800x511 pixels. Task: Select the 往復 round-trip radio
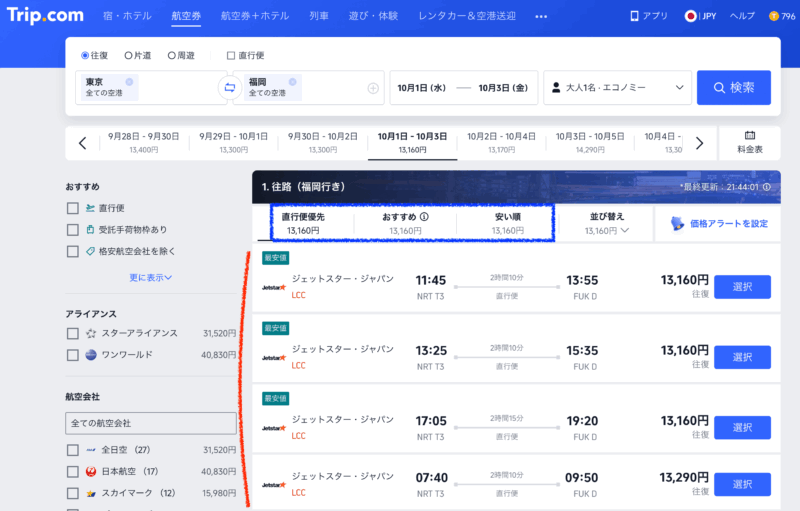[x=85, y=55]
